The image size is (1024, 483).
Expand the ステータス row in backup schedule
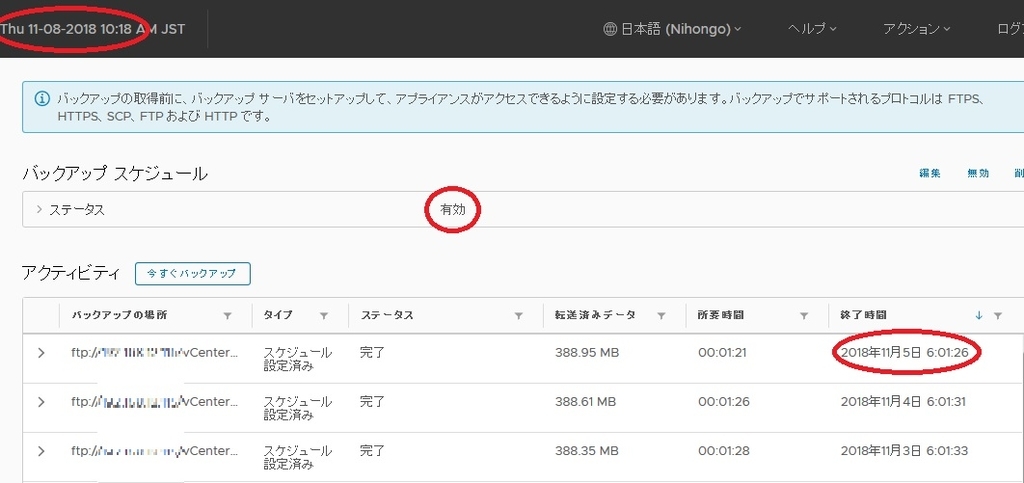40,210
